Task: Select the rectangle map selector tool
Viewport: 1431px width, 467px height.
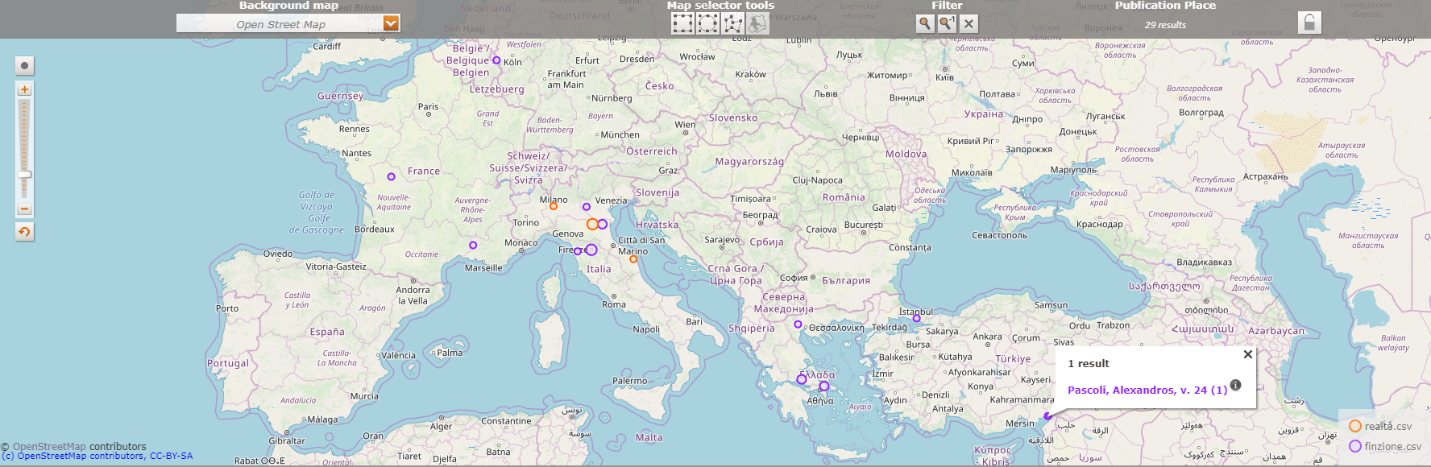Action: [x=683, y=23]
